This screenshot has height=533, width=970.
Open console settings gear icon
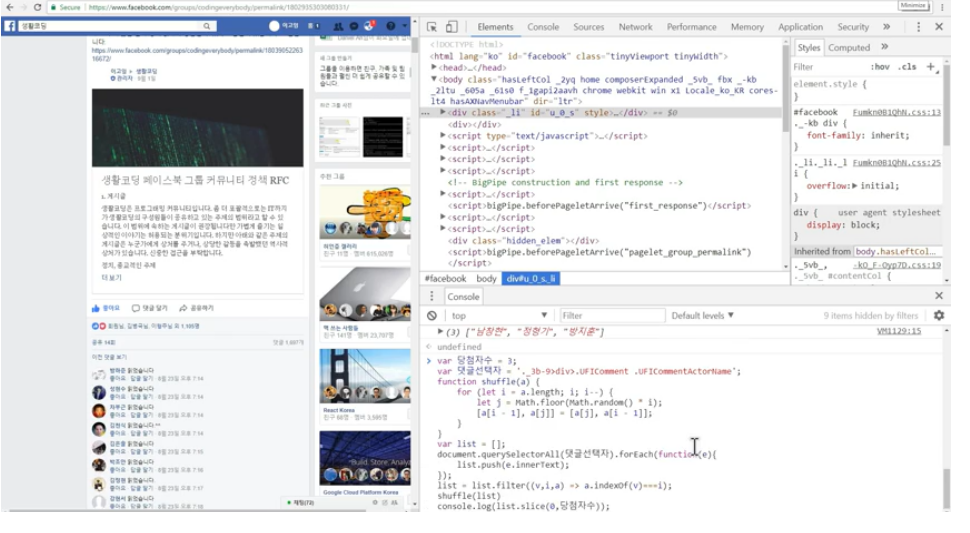click(939, 315)
